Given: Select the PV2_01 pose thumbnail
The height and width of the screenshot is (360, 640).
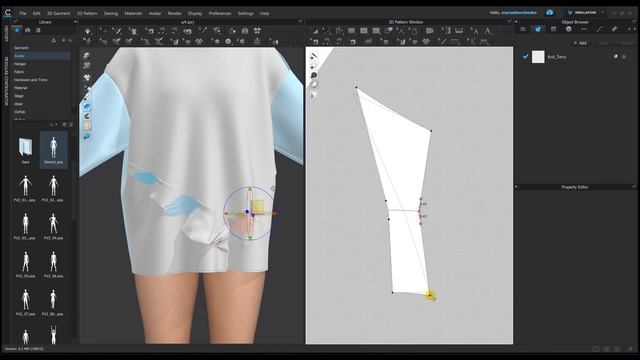Looking at the screenshot, I should tap(25, 188).
